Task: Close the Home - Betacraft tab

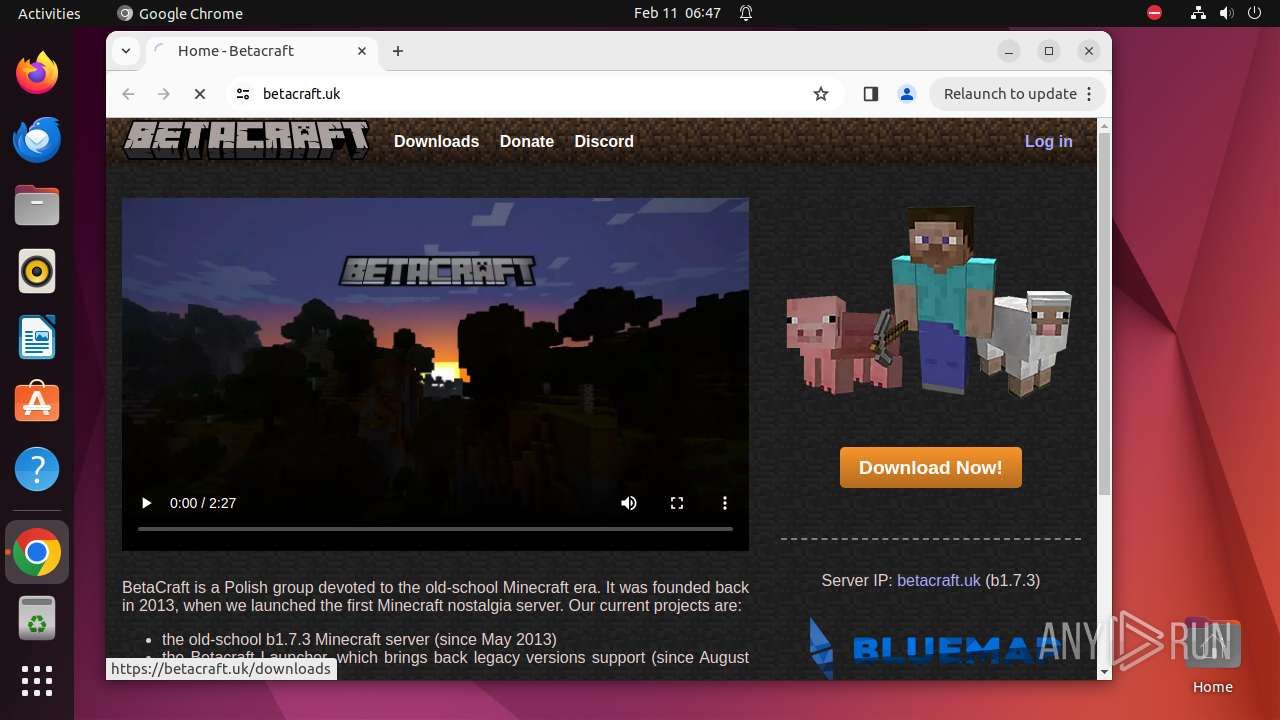Action: [x=362, y=51]
